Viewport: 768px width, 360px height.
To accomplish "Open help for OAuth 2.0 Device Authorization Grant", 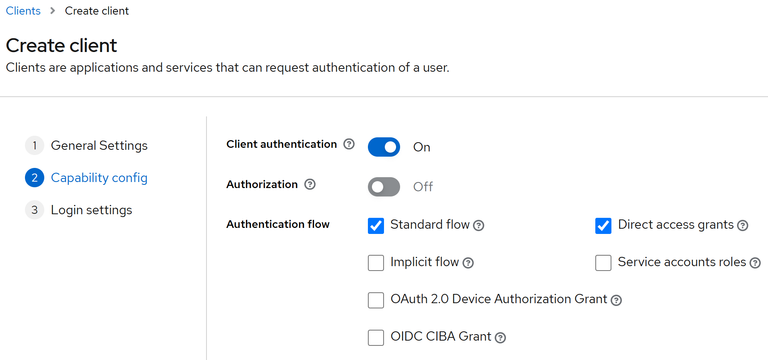I will point(617,300).
